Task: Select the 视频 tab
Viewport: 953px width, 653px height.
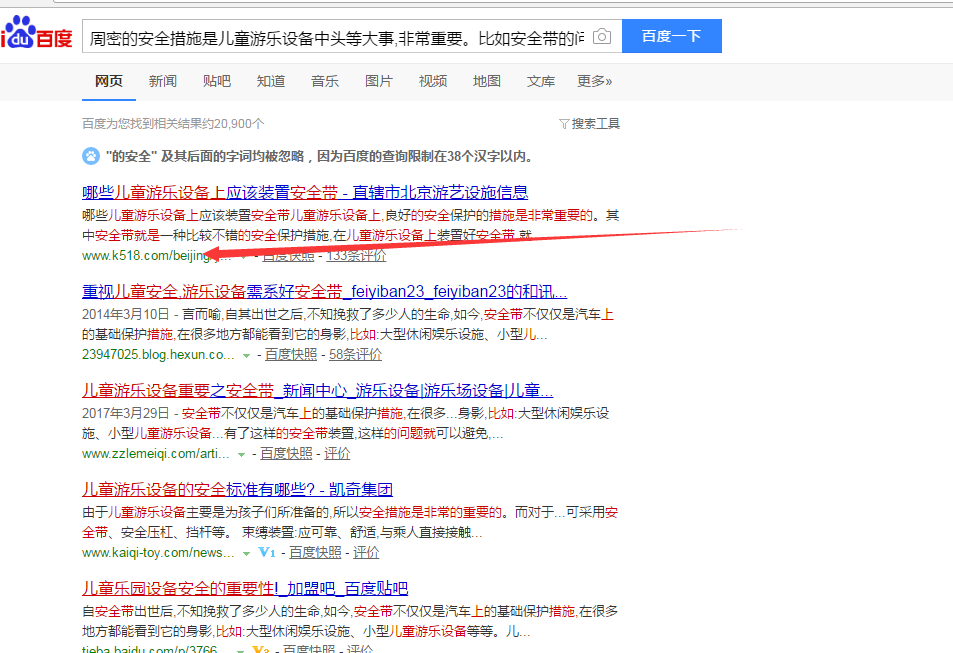Action: [x=433, y=81]
